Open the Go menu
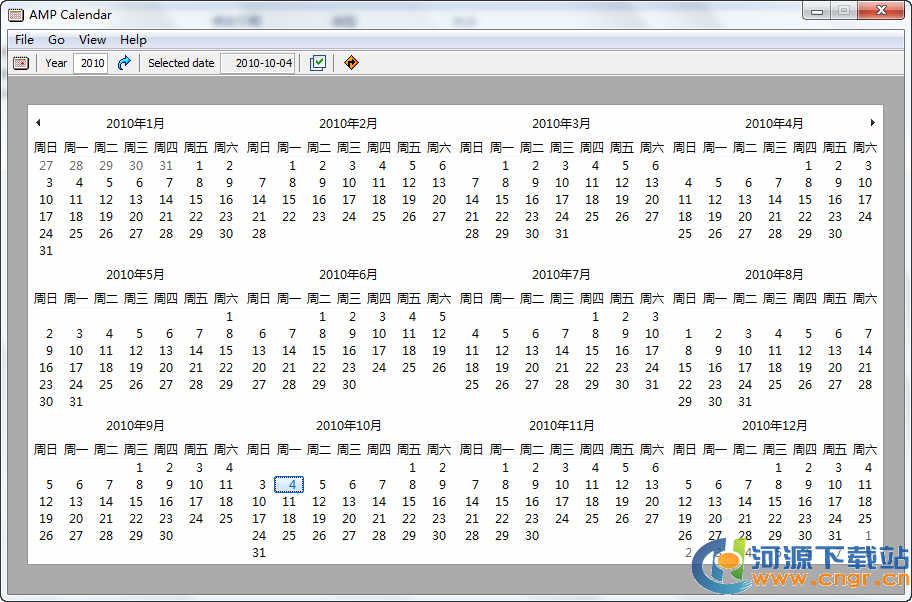 coord(56,40)
